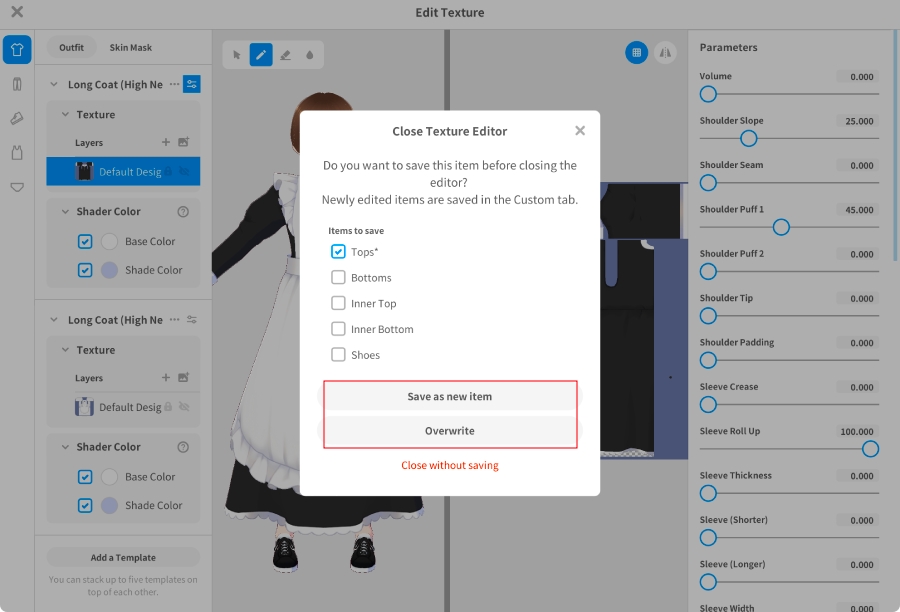Collapse the first Texture section
The width and height of the screenshot is (900, 612).
click(65, 115)
